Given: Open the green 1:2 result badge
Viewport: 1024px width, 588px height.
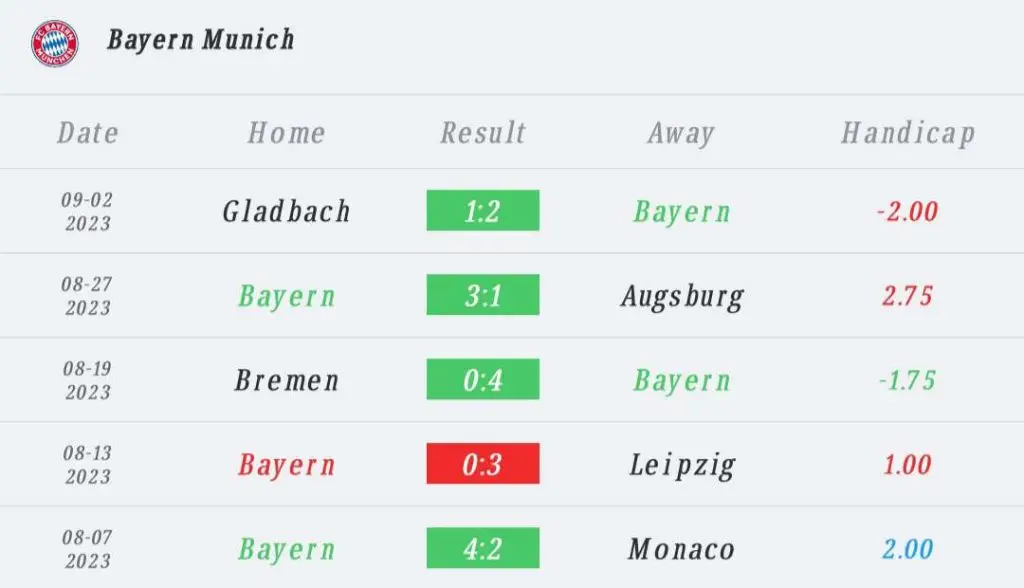Looking at the screenshot, I should 483,210.
